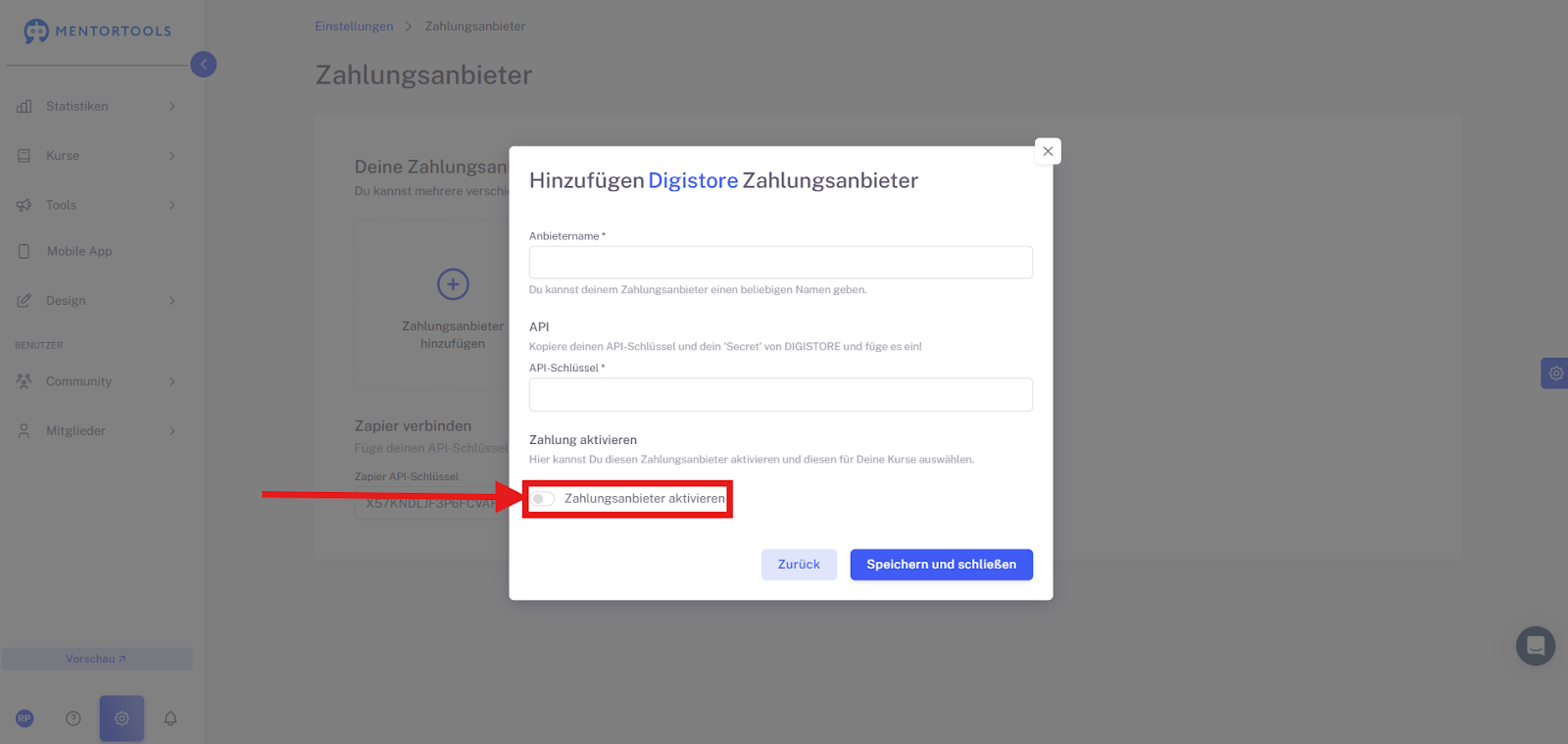Toggle the Zahlungsanbieter aktivieren switch
Screen dimensions: 1568x744
[x=543, y=499]
